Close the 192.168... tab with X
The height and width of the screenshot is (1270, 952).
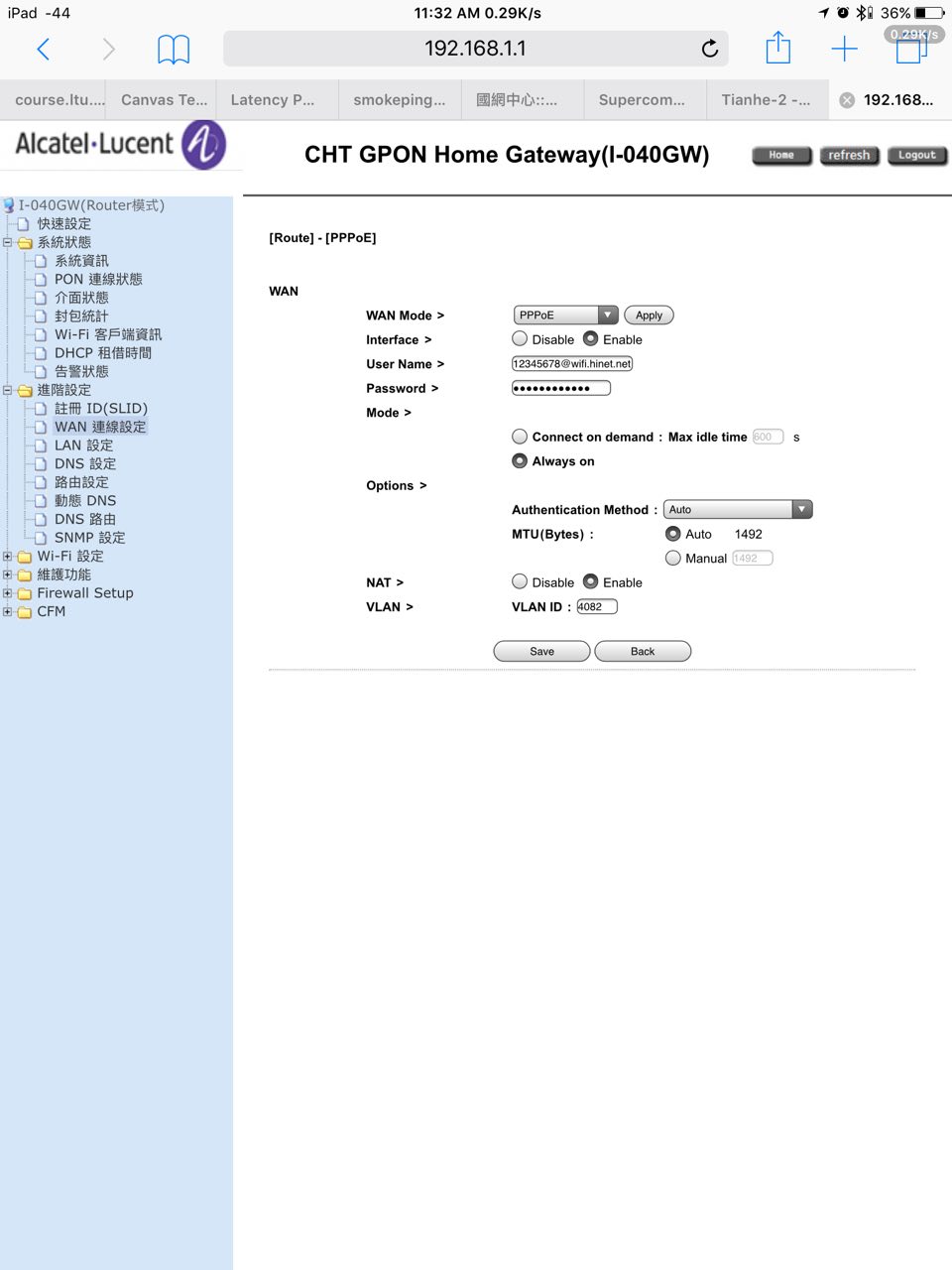point(847,100)
